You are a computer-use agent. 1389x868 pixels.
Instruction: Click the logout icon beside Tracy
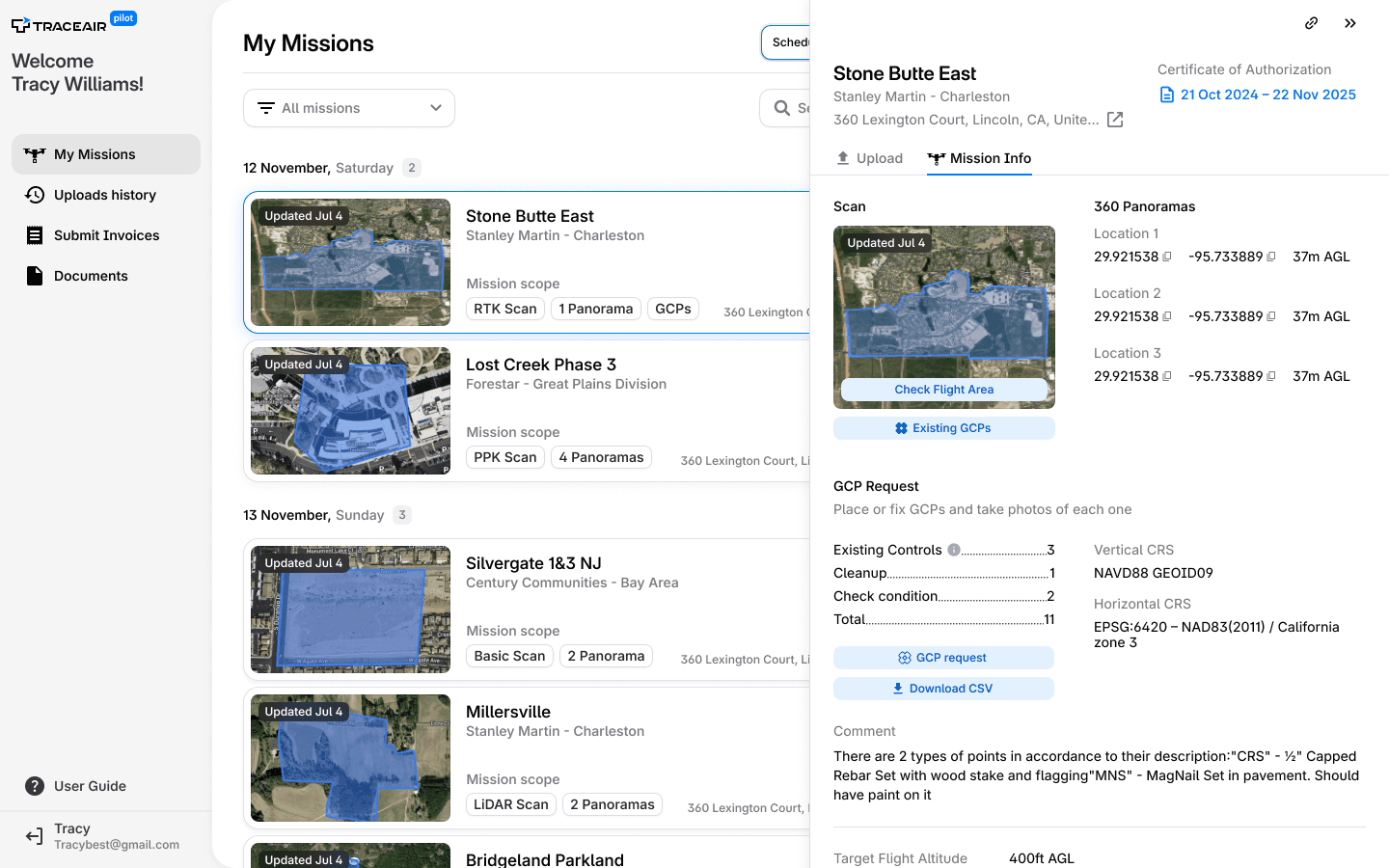tap(35, 836)
